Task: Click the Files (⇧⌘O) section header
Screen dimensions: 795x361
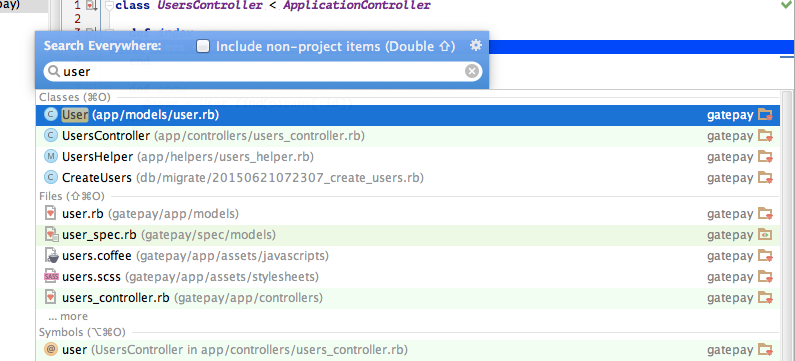Action: [71, 196]
